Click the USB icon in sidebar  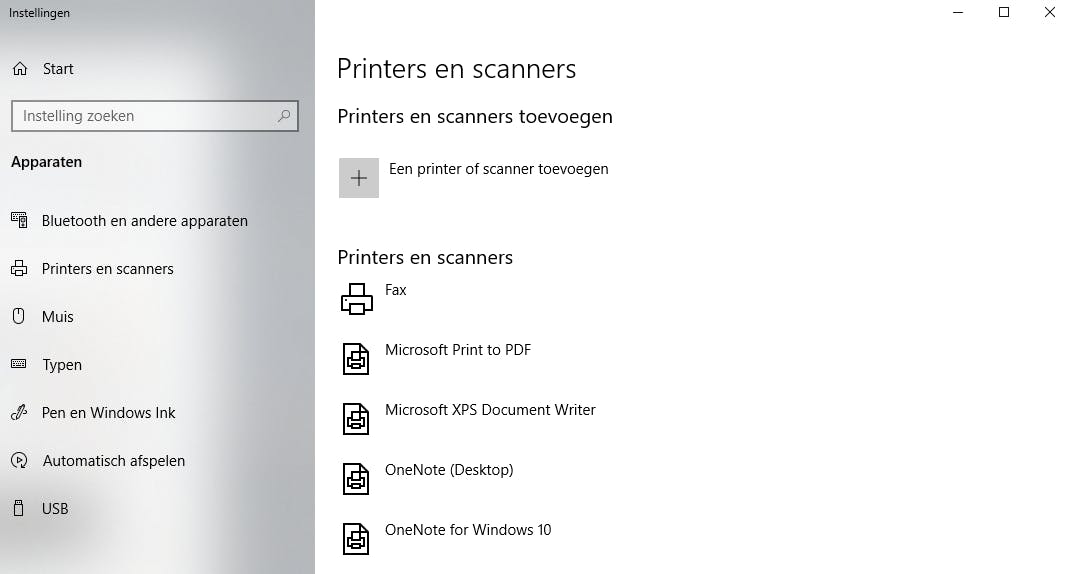coord(19,509)
